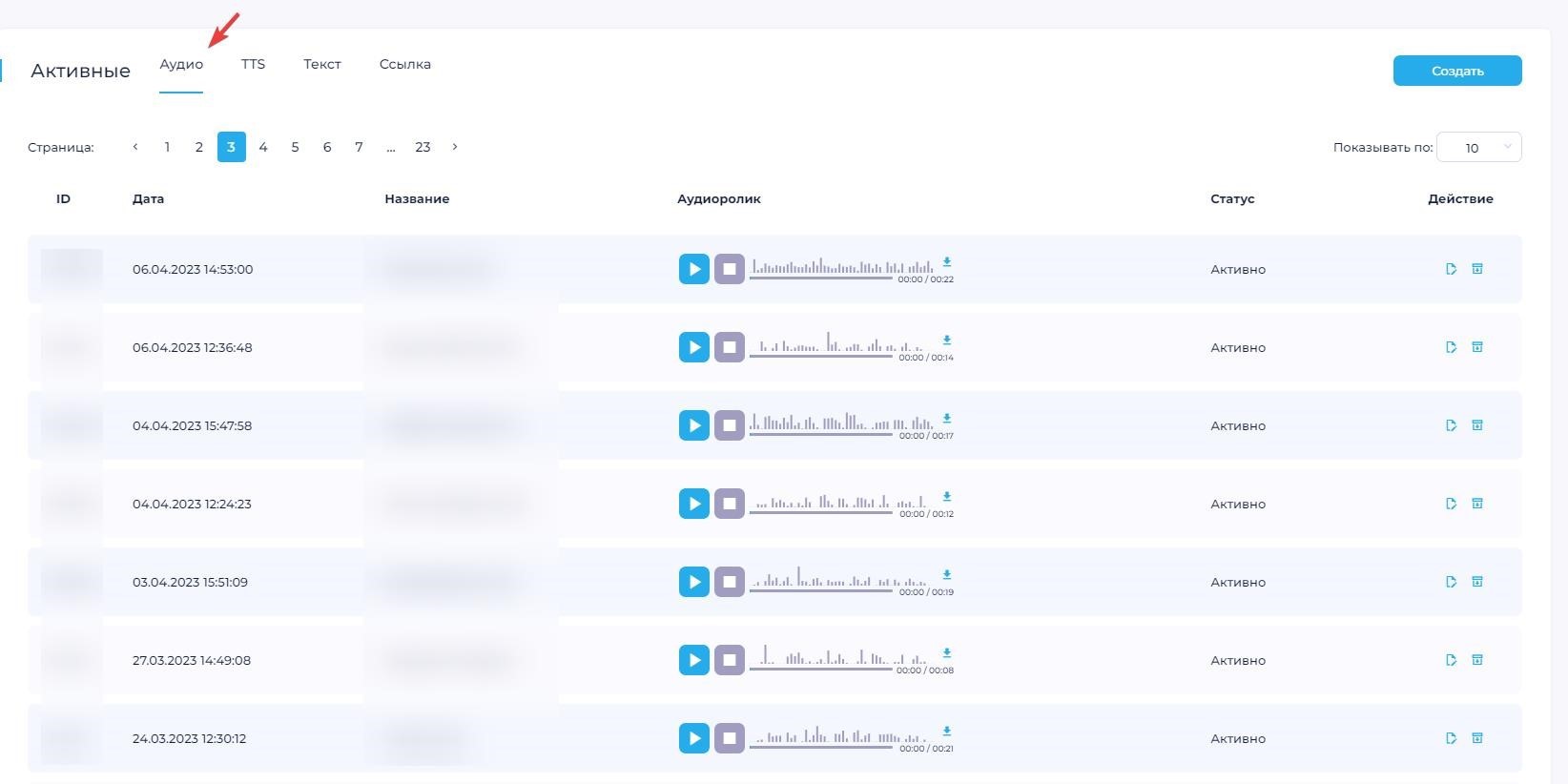Image resolution: width=1568 pixels, height=784 pixels.
Task: Stop the audio clip dated 24.03.2023 12:30:12
Action: (730, 738)
